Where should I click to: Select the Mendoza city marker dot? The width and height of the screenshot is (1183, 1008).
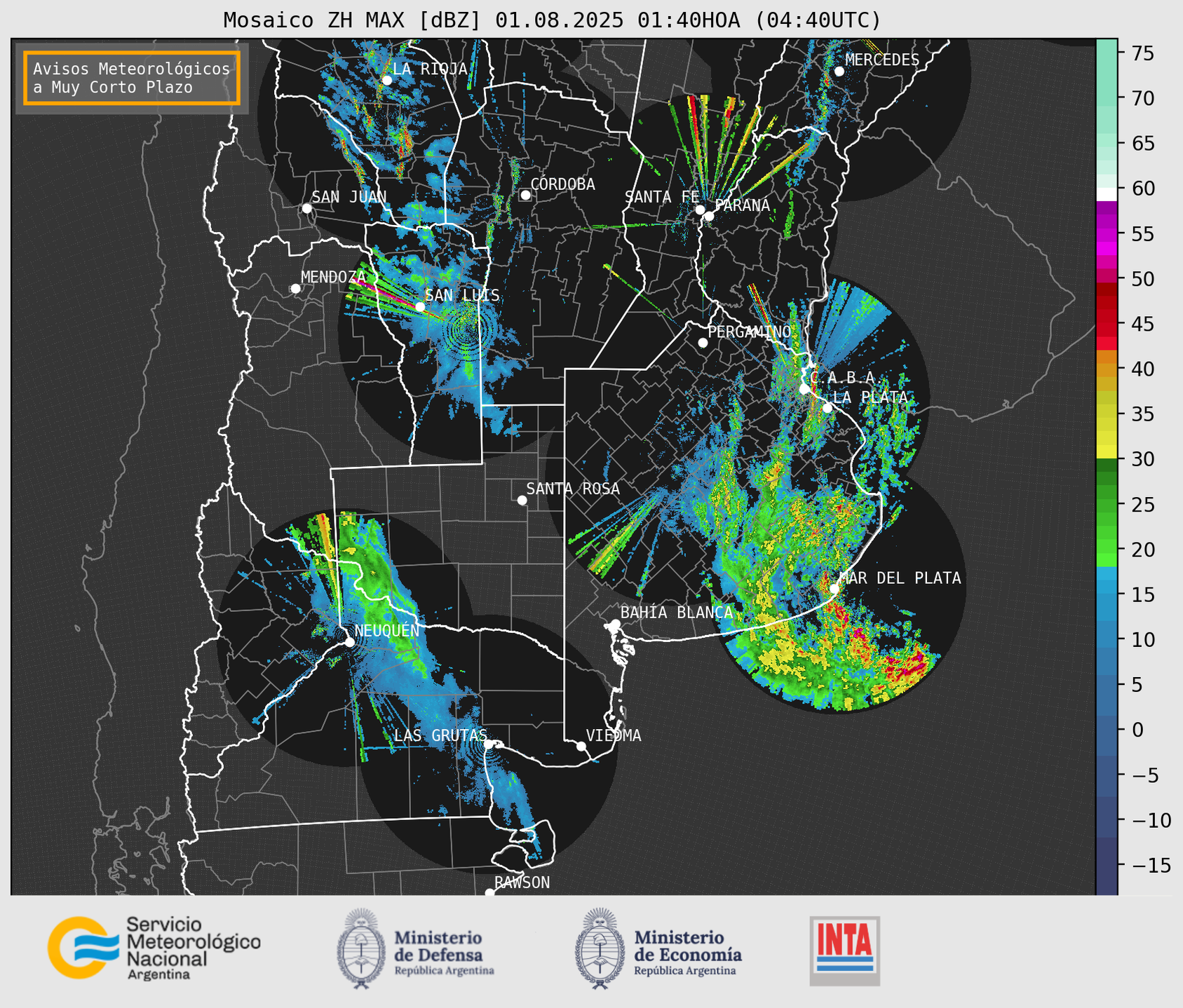tap(295, 288)
